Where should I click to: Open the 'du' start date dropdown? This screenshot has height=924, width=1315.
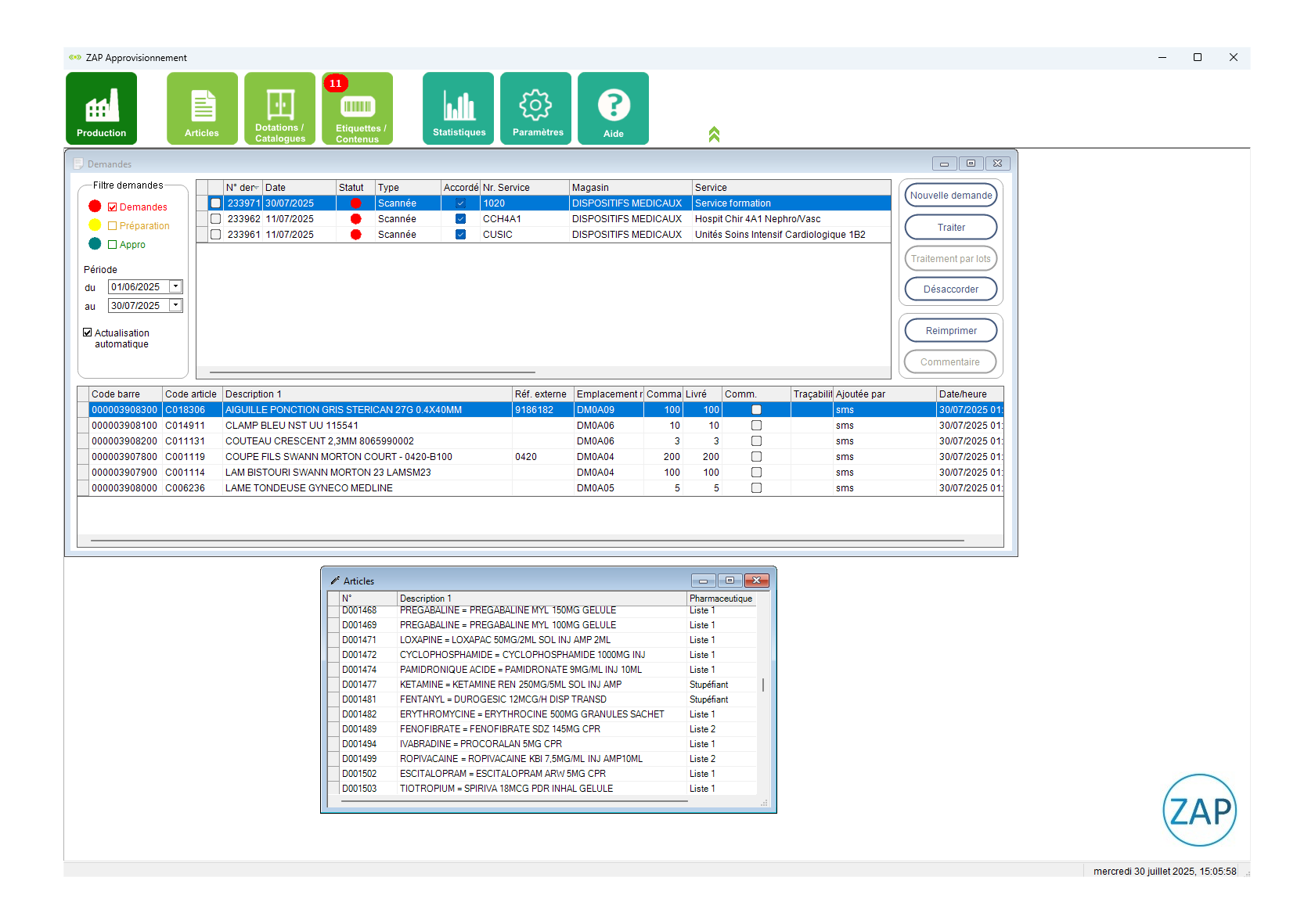pos(176,287)
